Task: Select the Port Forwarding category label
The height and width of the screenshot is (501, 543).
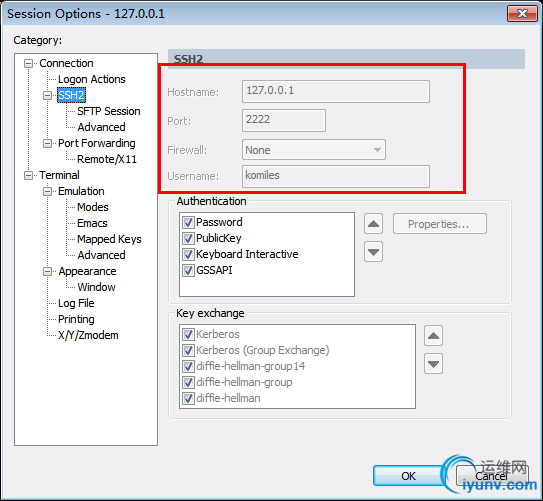Action: pos(97,143)
